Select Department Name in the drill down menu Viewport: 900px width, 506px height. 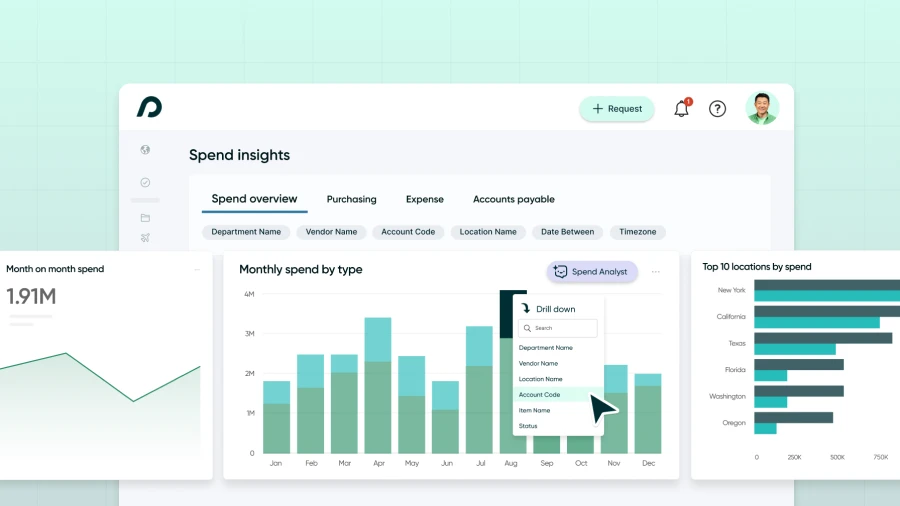[545, 348]
